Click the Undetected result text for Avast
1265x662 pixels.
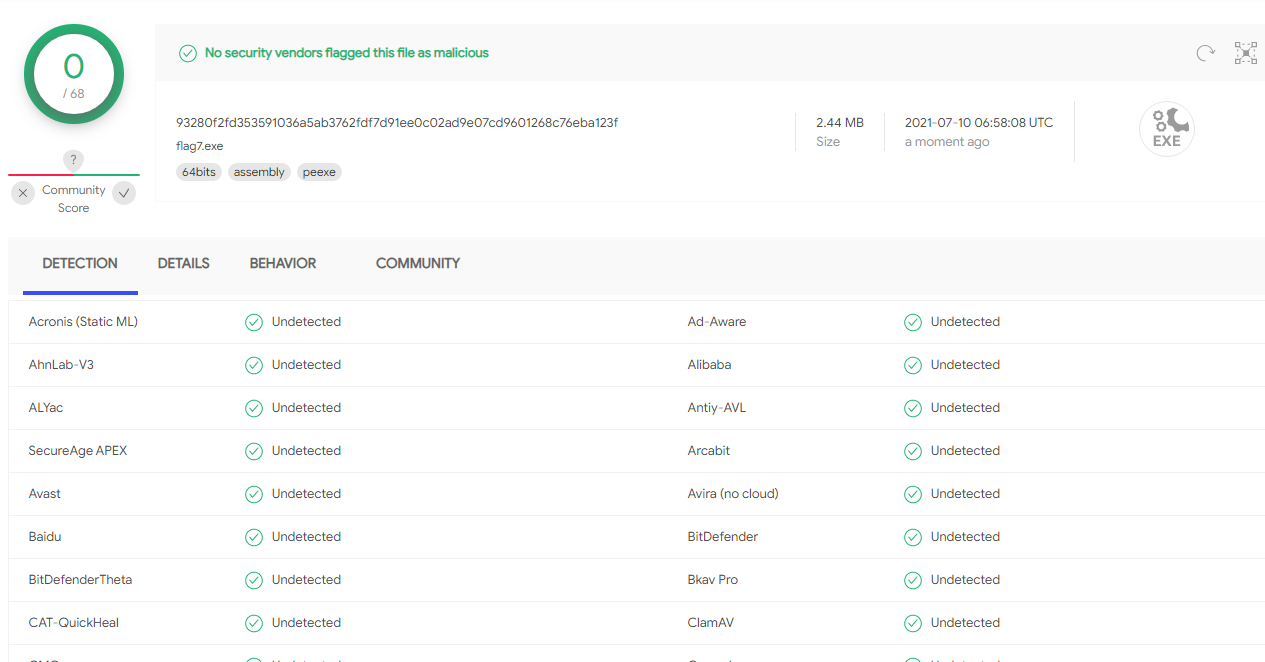[306, 494]
